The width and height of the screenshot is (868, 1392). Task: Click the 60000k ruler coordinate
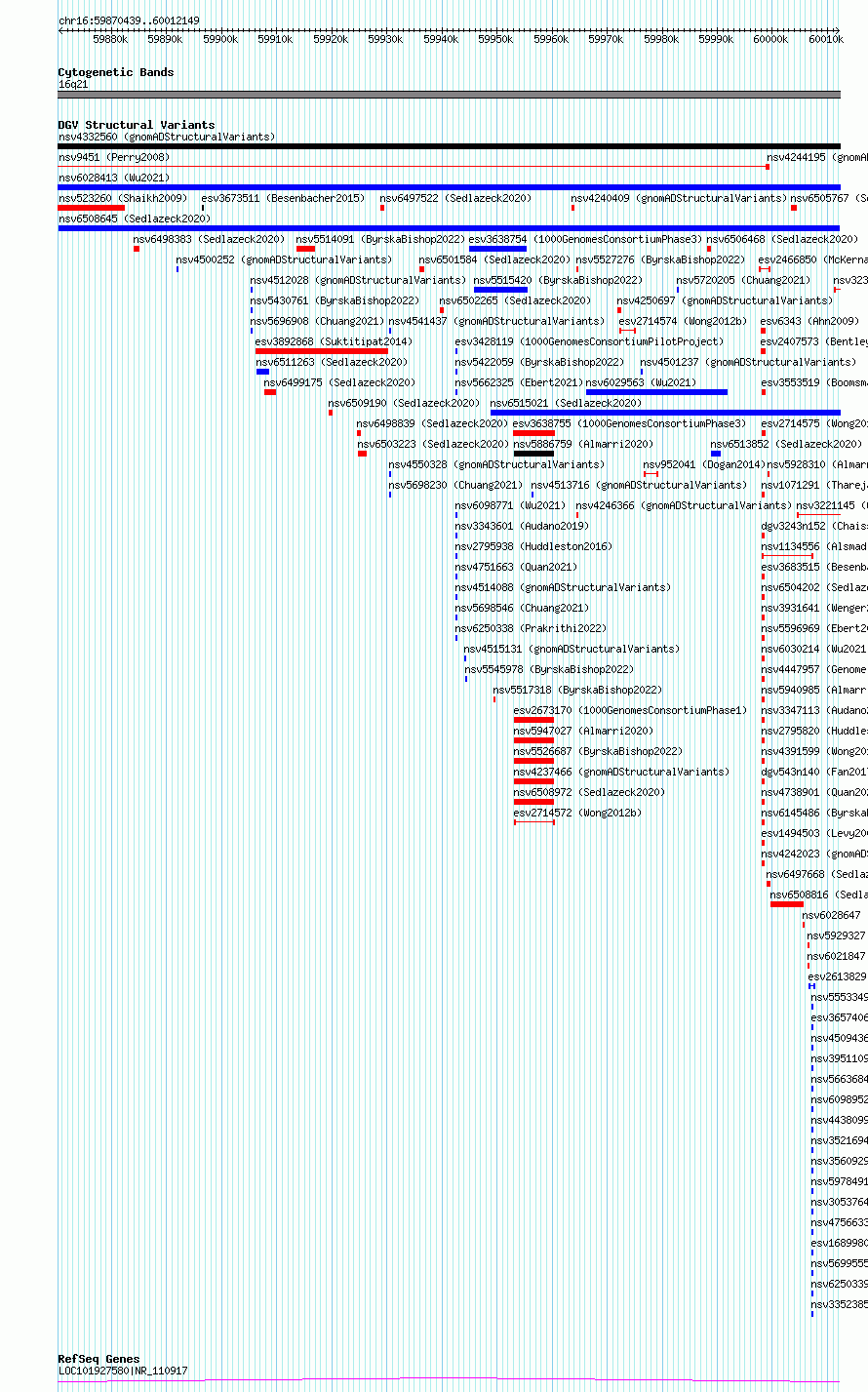(770, 39)
